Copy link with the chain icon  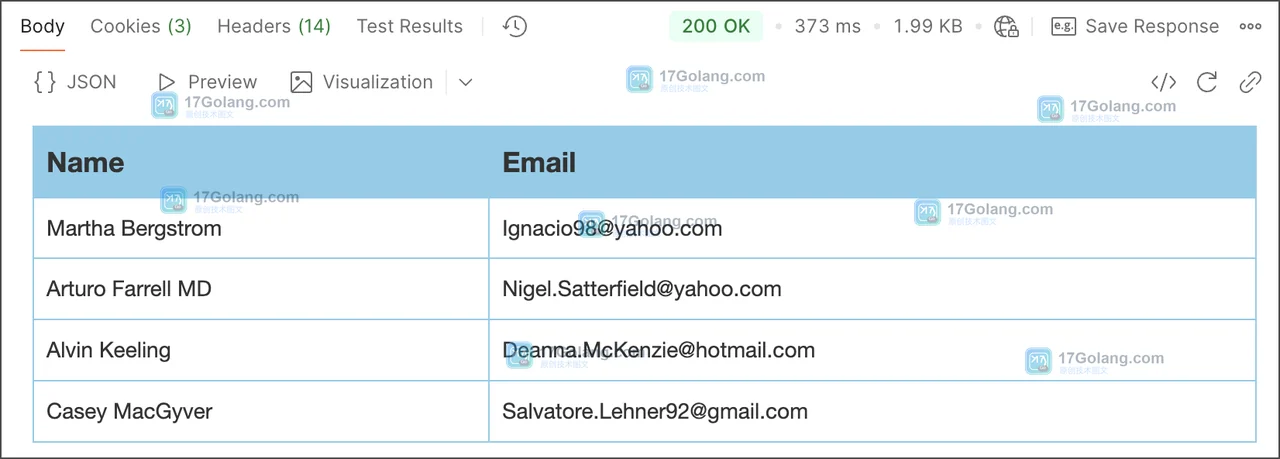(1250, 82)
